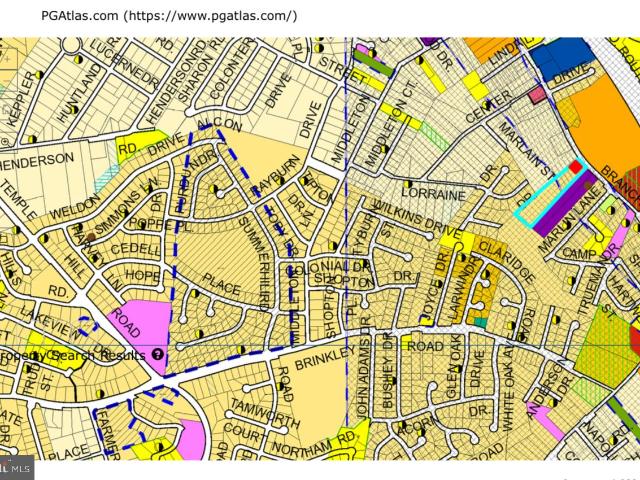The image size is (640, 480).
Task: Select the long purple parcel along Marlin Lane
Action: (567, 202)
